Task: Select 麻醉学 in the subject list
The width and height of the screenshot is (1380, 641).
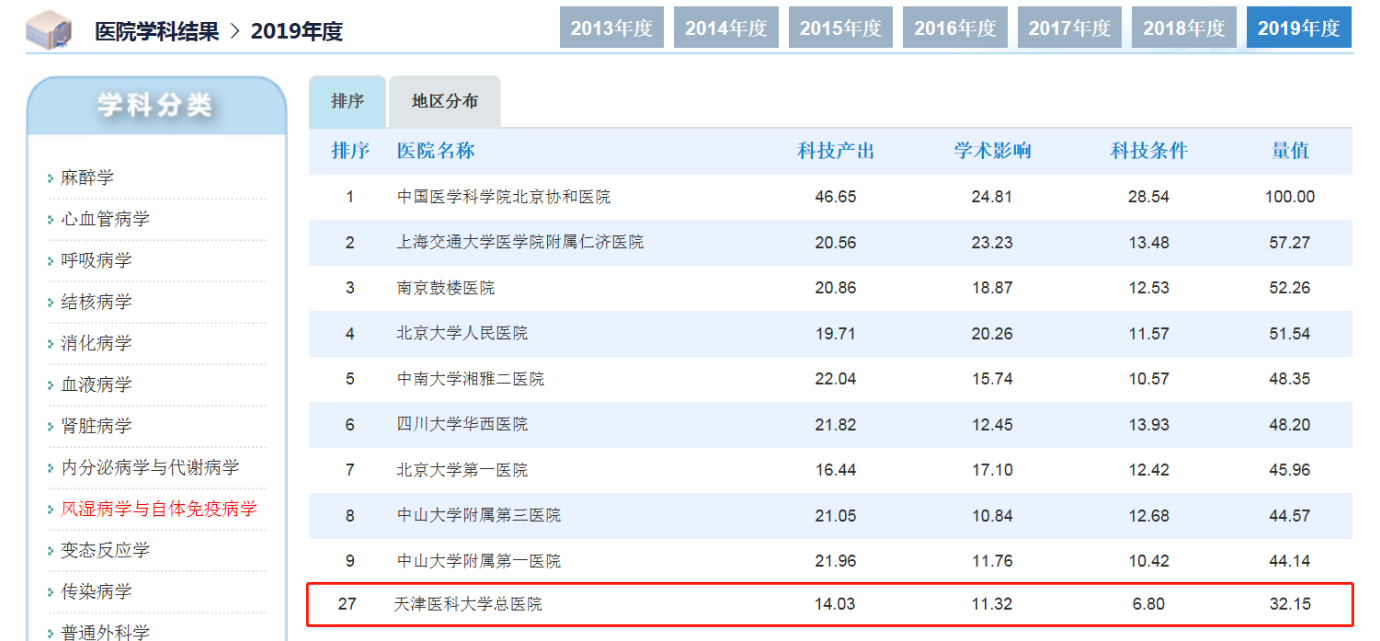Action: 87,177
